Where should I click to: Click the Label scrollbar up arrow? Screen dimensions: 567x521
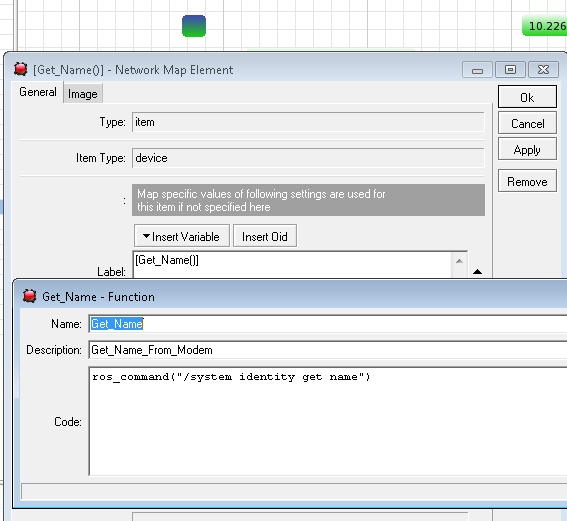tap(459, 261)
